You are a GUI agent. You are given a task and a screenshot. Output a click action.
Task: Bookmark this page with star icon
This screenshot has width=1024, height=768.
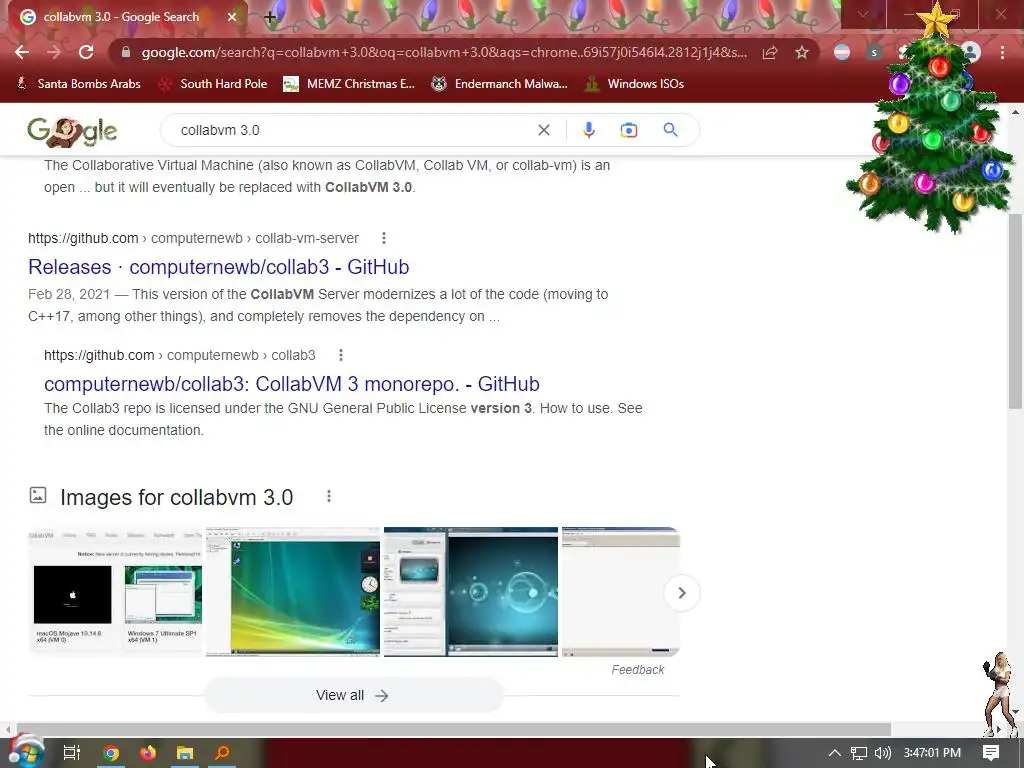[x=802, y=52]
